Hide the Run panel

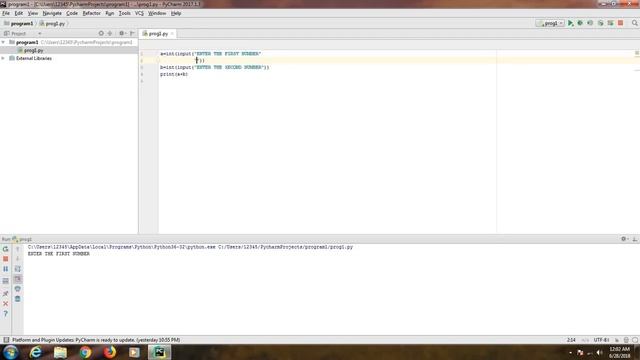pyautogui.click(x=635, y=239)
